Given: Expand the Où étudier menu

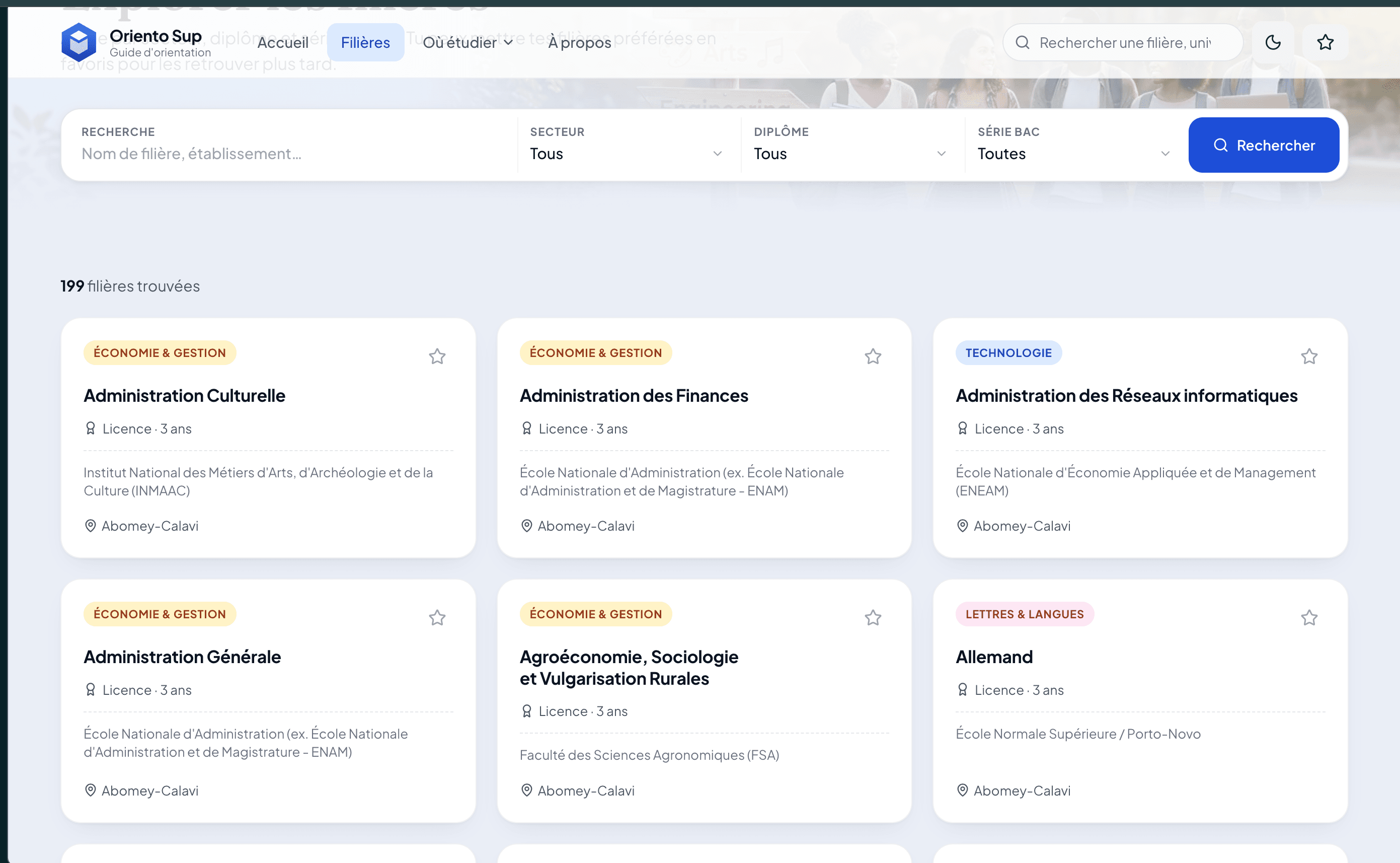Looking at the screenshot, I should tap(468, 42).
